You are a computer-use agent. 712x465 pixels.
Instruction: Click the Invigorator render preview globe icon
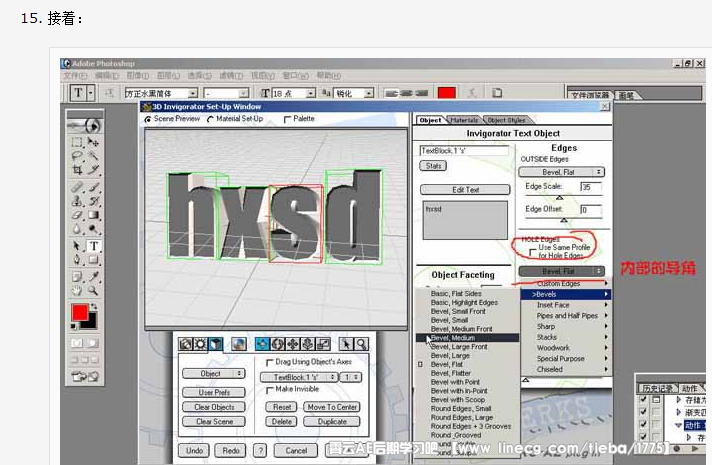click(x=239, y=344)
